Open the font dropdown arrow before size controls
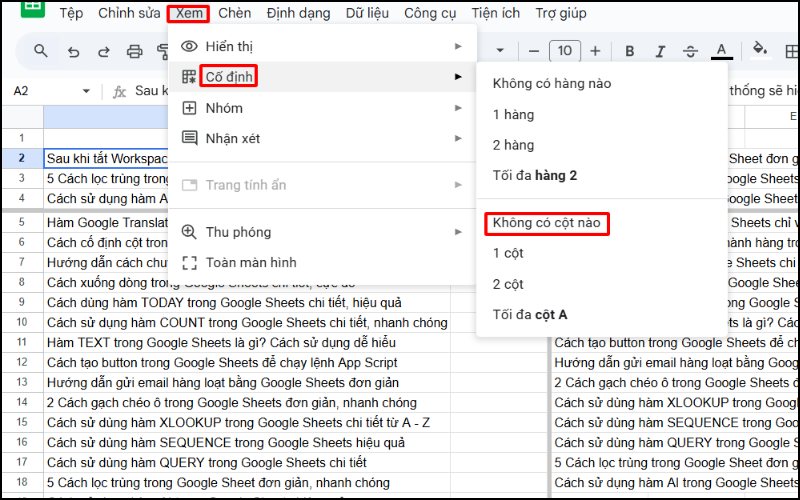This screenshot has height=500, width=800. [500, 51]
